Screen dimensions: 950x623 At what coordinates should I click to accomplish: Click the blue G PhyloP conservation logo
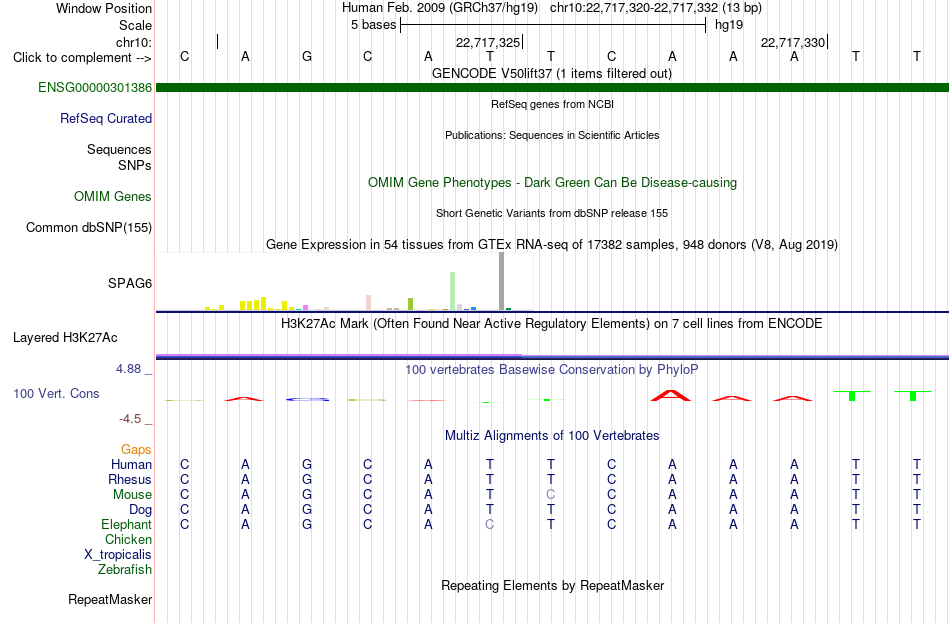(307, 399)
